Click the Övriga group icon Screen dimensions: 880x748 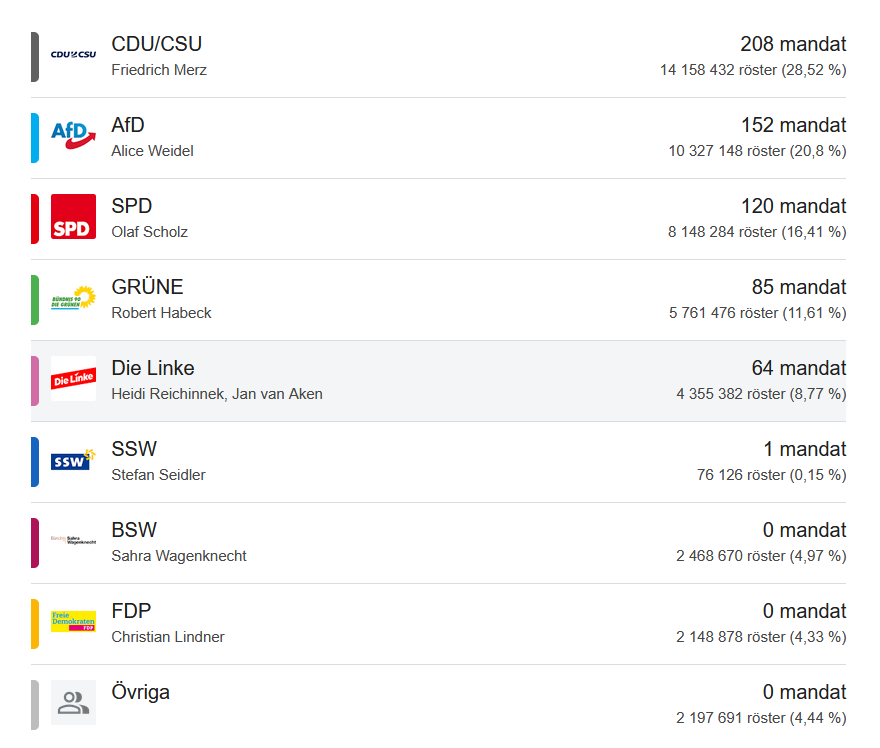[x=73, y=703]
